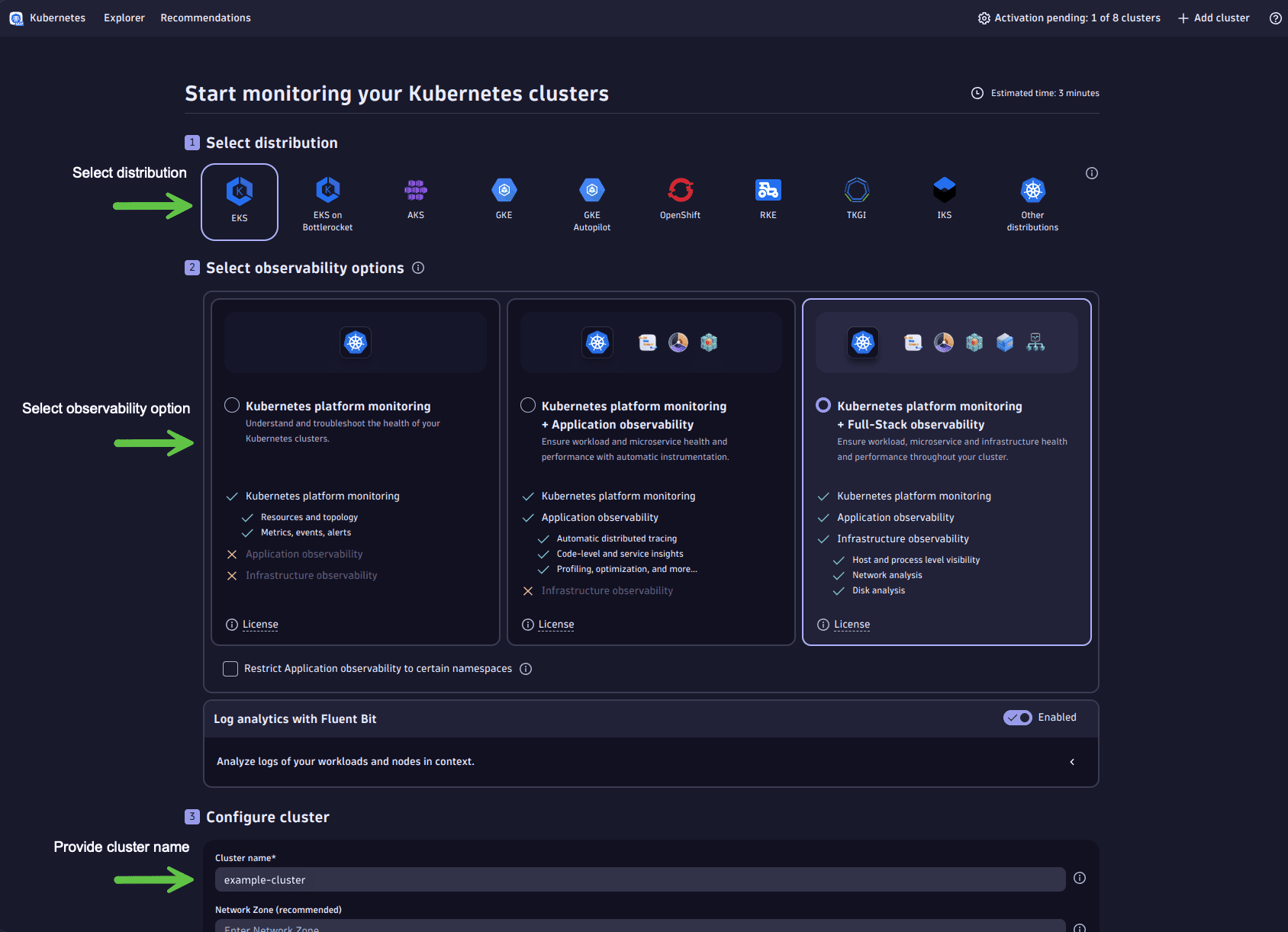Open the Kubernetes menu item
The height and width of the screenshot is (932, 1288).
(57, 18)
